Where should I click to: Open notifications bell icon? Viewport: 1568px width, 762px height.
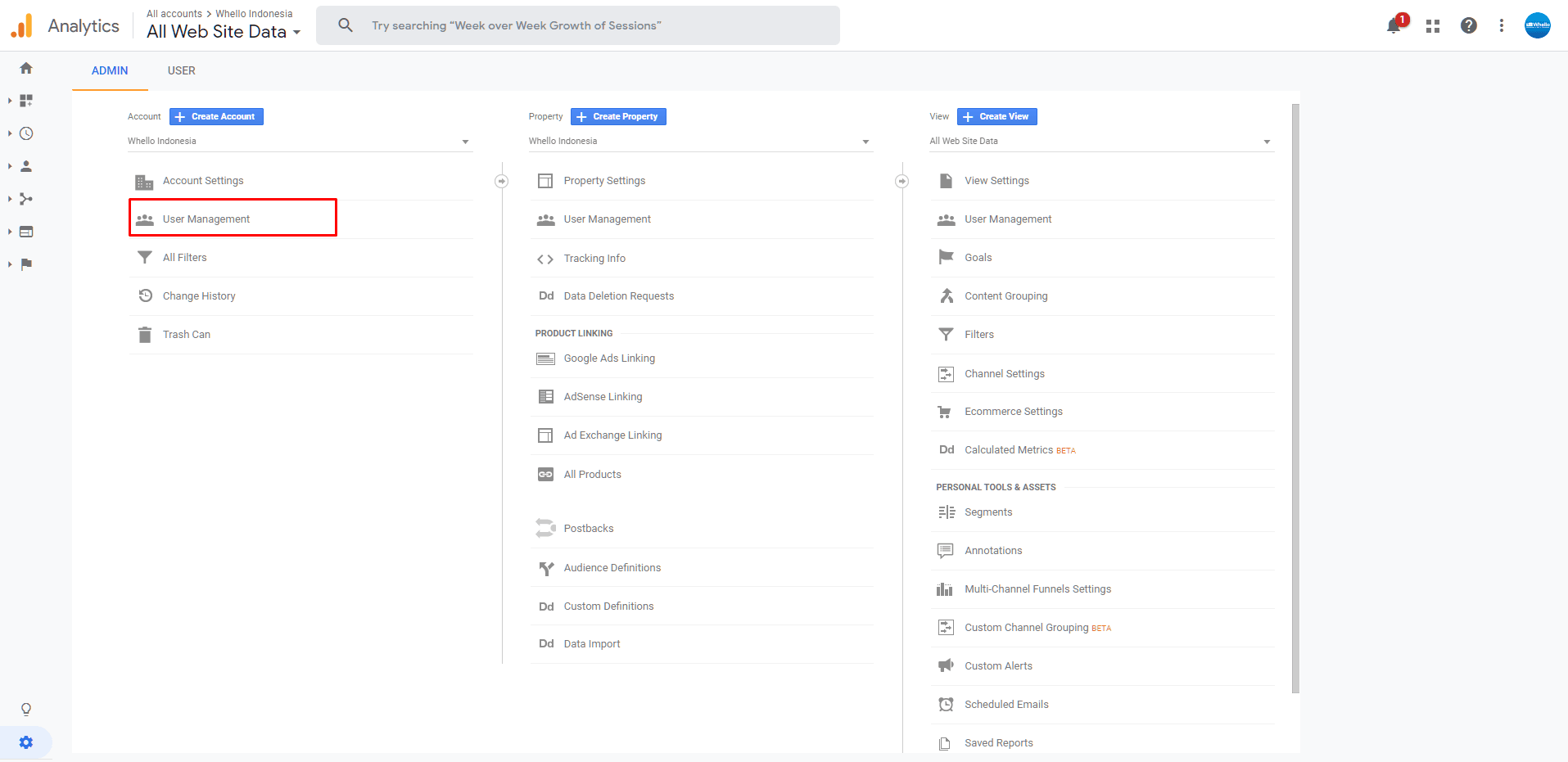[x=1394, y=26]
